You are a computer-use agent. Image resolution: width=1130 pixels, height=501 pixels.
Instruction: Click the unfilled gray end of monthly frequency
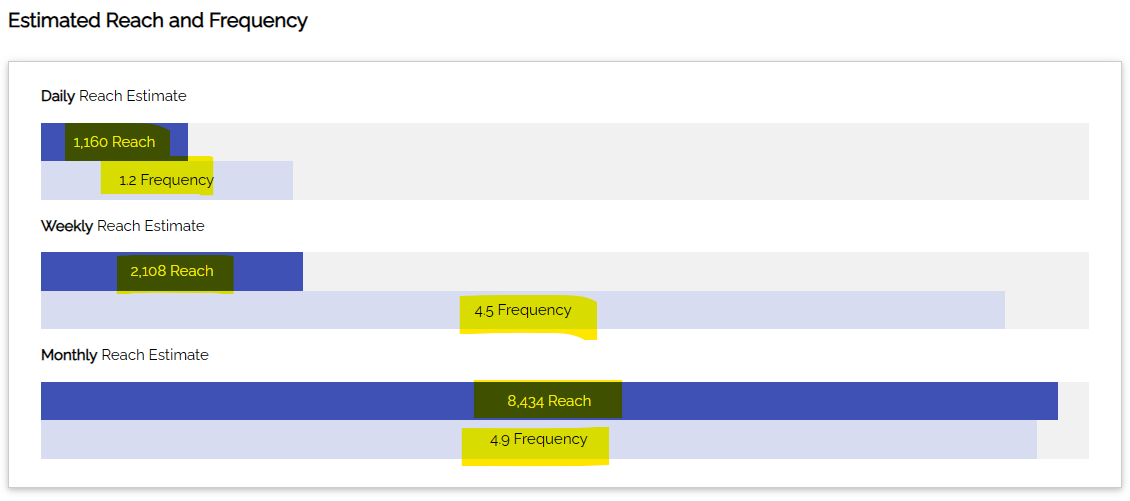[1063, 439]
